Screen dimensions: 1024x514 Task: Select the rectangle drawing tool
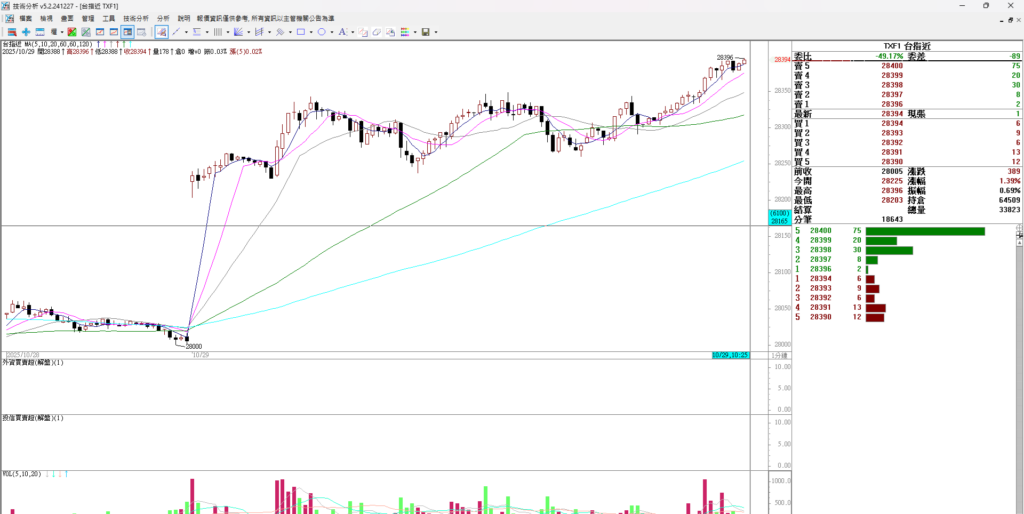(301, 32)
